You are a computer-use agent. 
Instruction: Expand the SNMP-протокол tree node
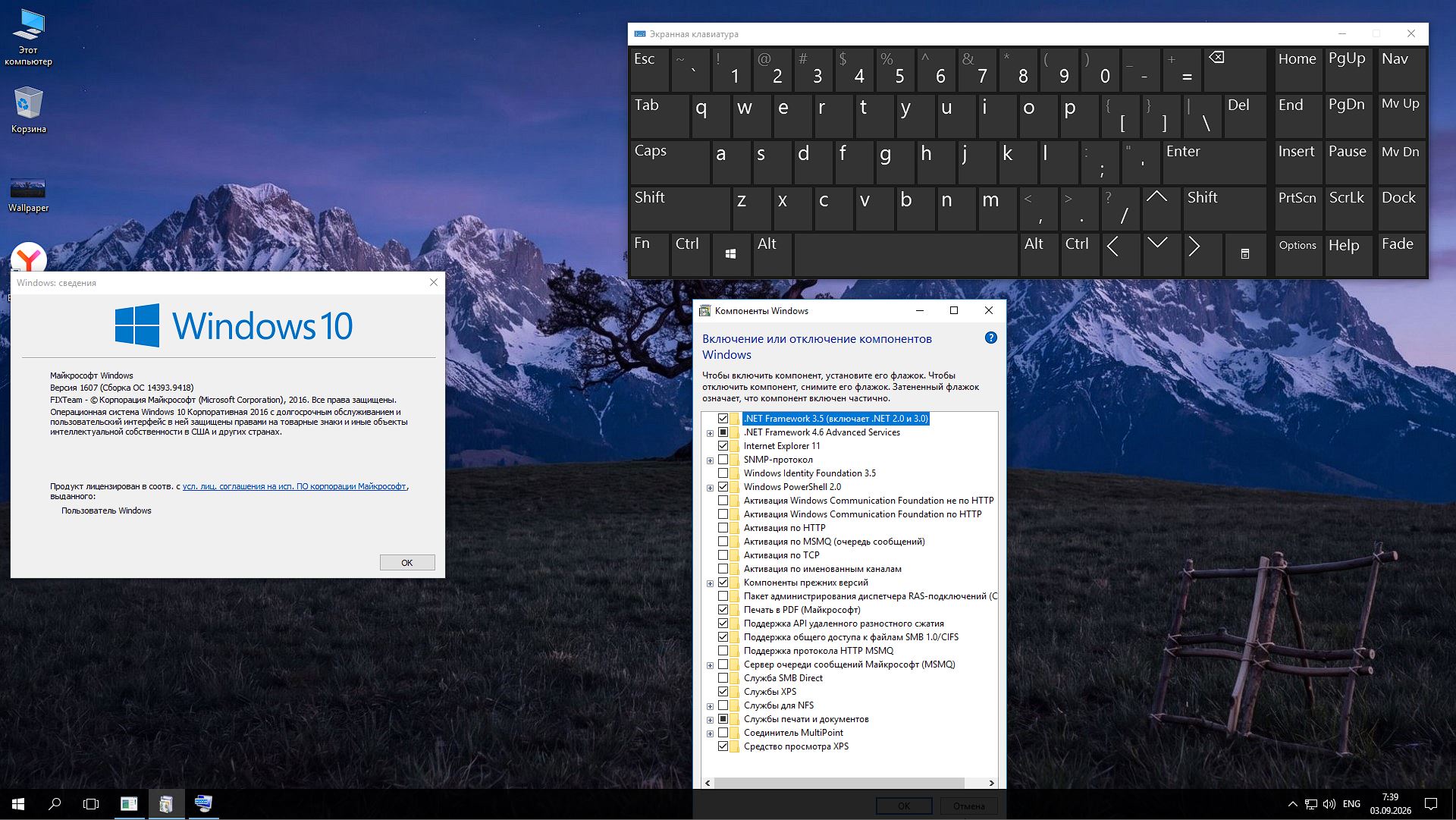point(710,460)
